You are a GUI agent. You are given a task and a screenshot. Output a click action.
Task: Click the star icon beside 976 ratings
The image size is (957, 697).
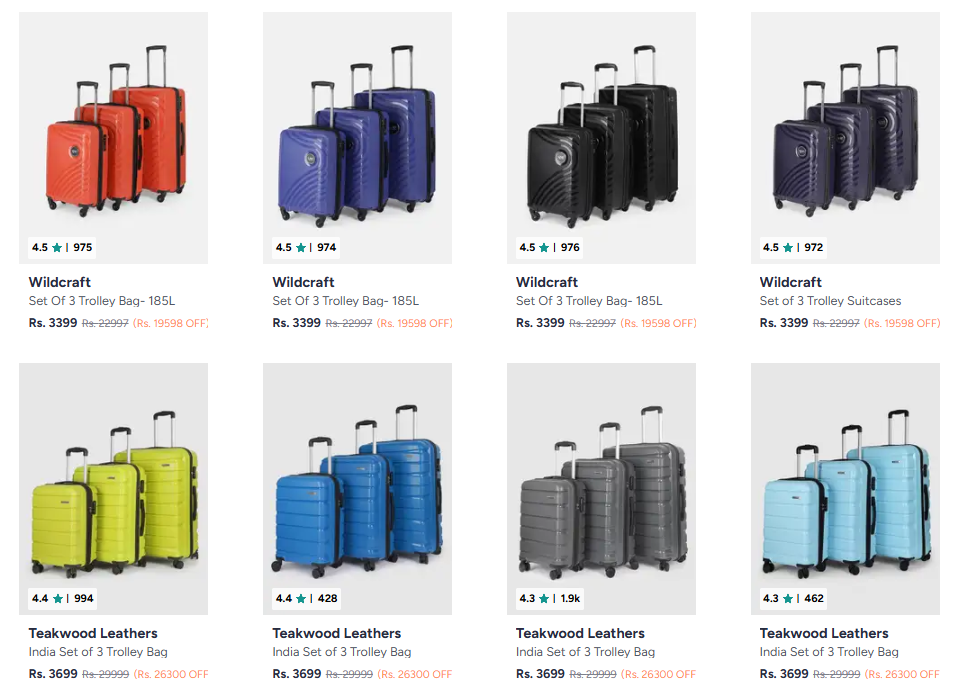point(544,248)
